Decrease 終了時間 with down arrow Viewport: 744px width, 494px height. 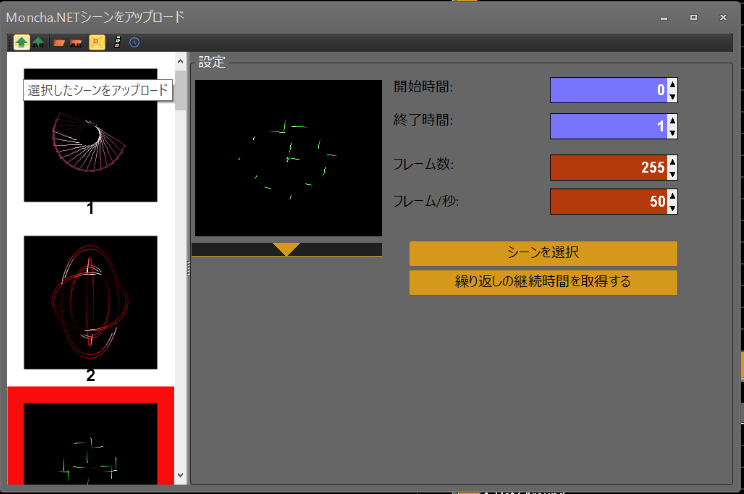pos(672,132)
